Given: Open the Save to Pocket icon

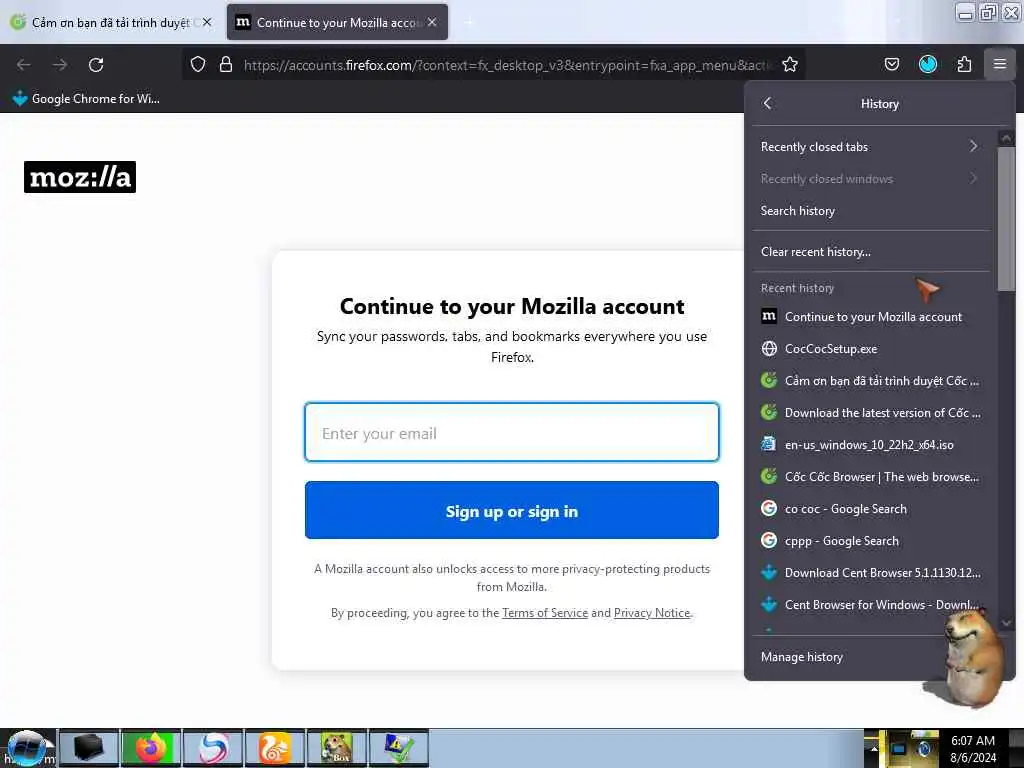Looking at the screenshot, I should point(891,65).
